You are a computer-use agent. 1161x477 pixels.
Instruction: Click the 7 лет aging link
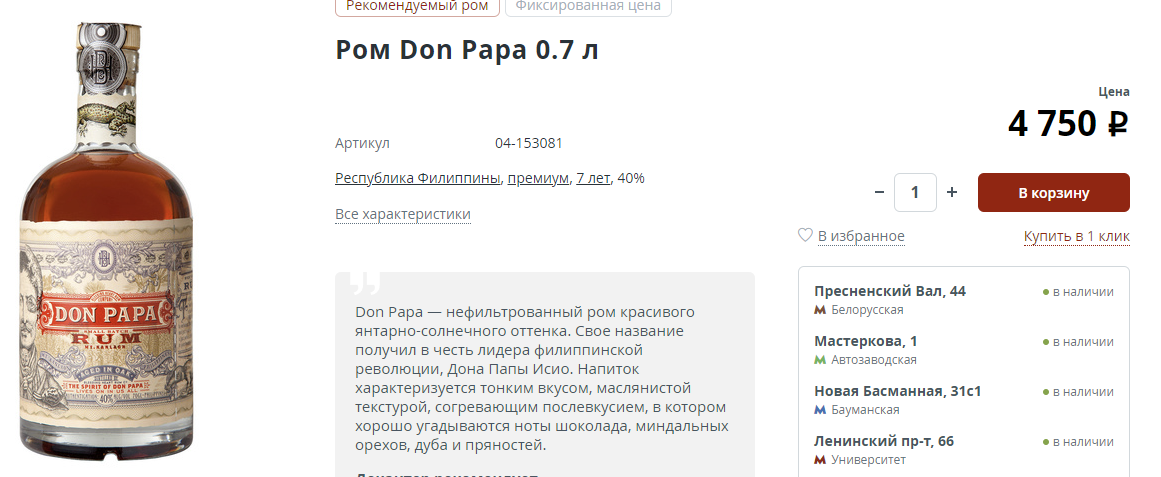[x=593, y=179]
